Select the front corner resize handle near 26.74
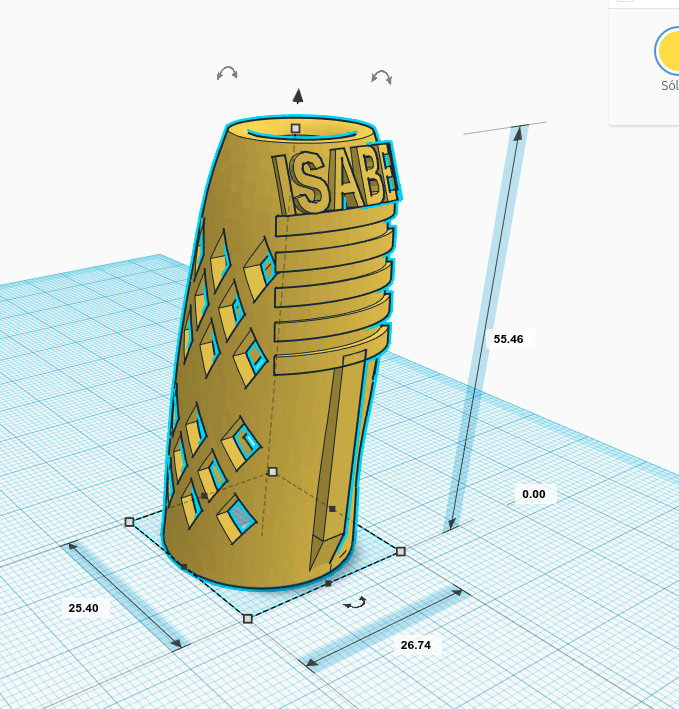679x709 pixels. pos(248,619)
